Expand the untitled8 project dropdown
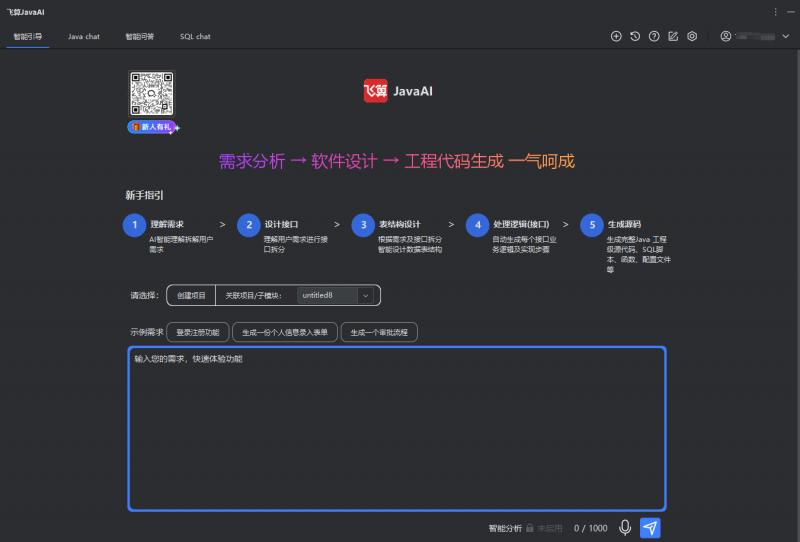 [366, 295]
